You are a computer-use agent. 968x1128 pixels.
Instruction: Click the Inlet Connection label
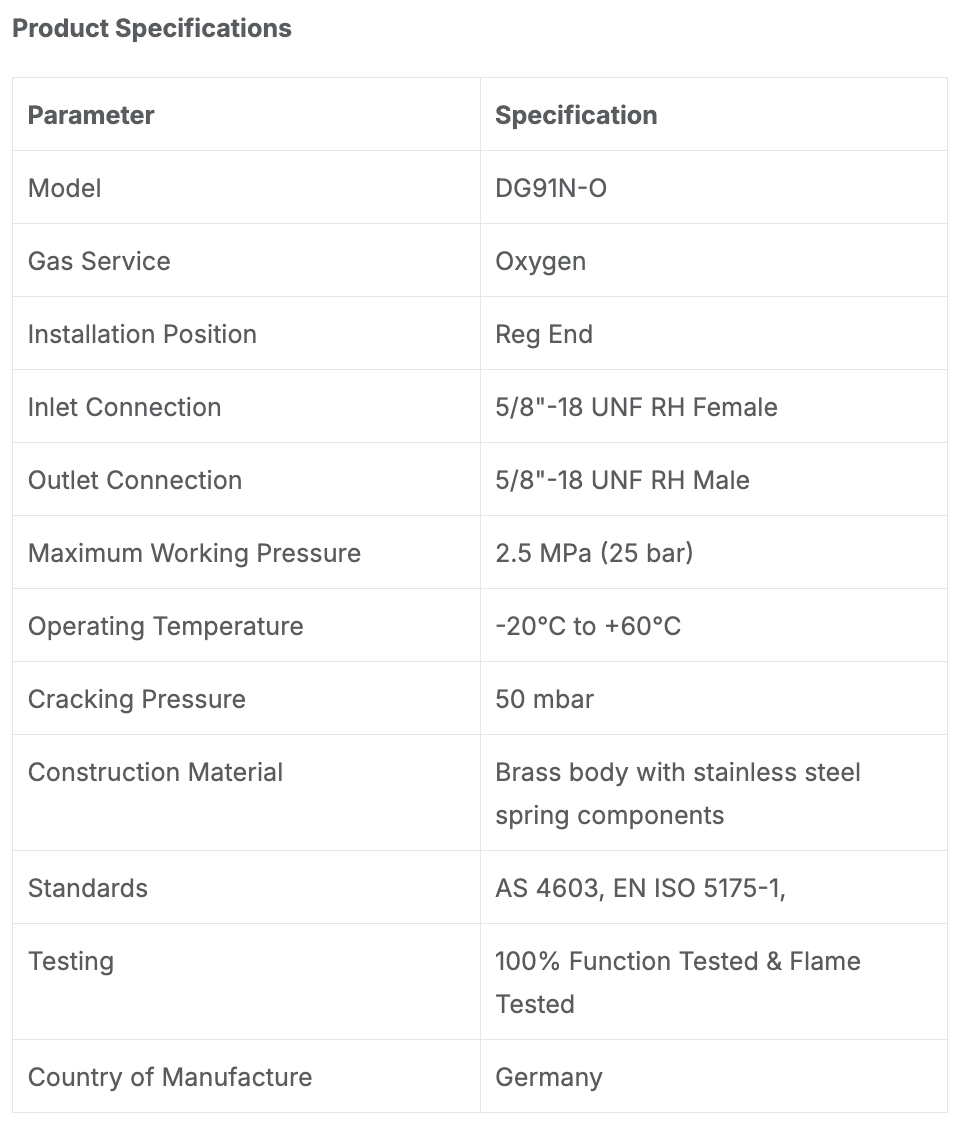(124, 407)
